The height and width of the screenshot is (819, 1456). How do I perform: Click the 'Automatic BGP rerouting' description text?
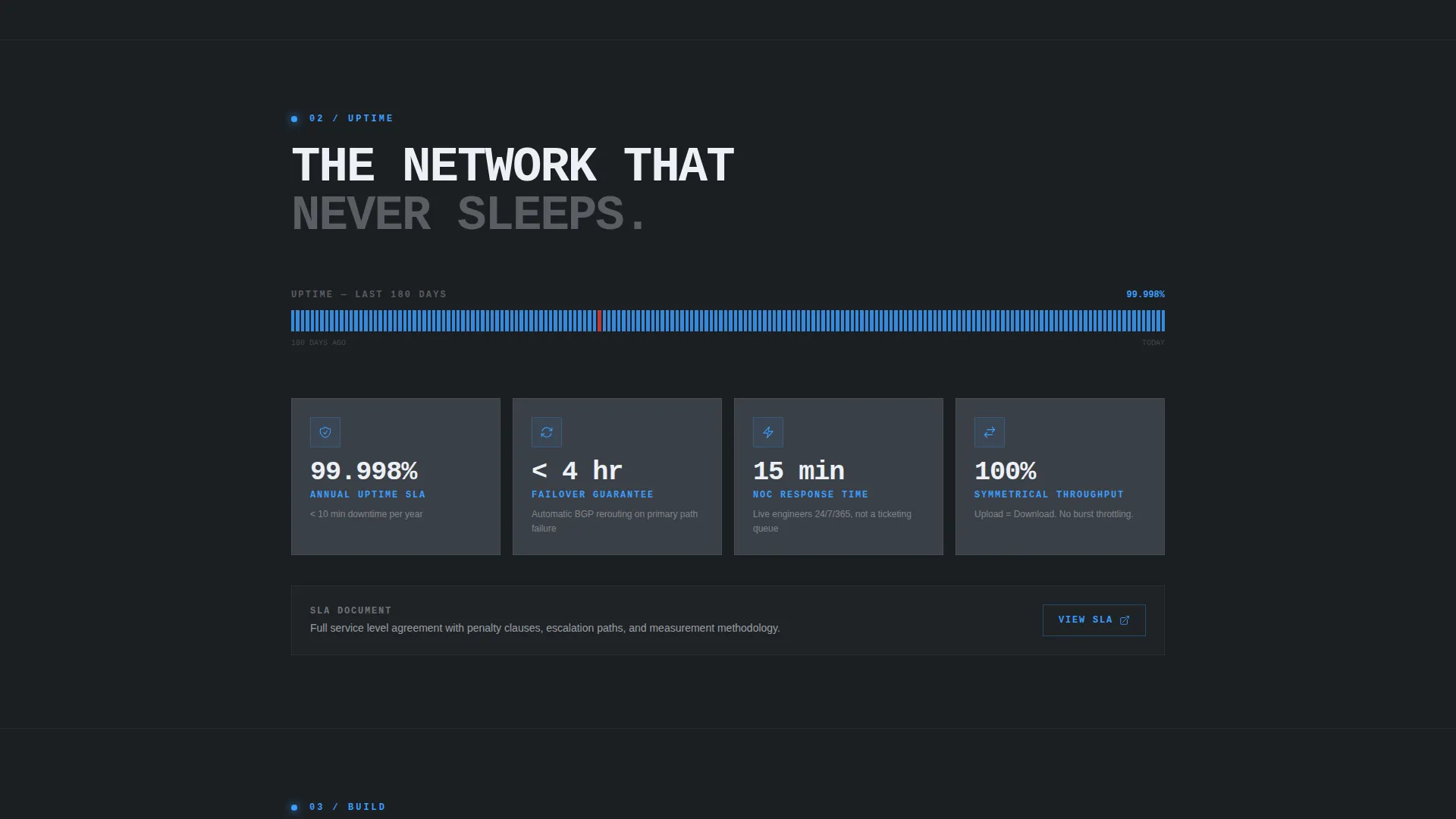click(614, 521)
